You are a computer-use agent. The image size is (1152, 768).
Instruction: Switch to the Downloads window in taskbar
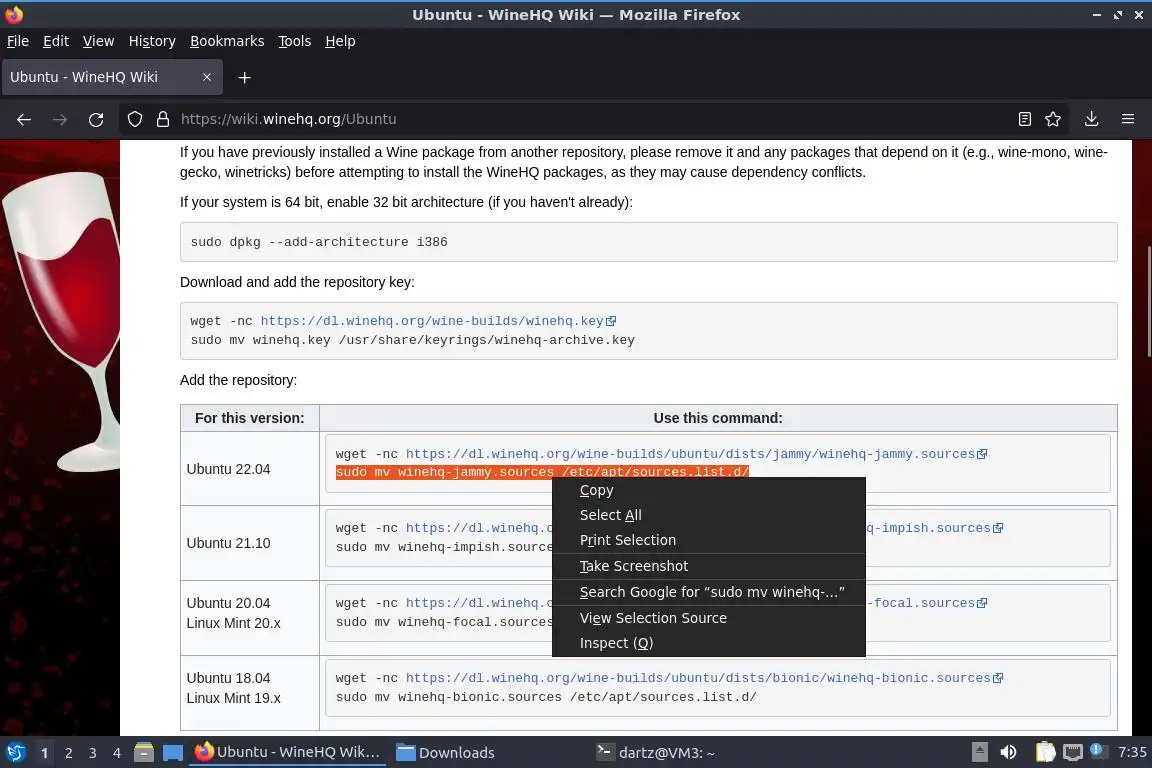click(445, 753)
